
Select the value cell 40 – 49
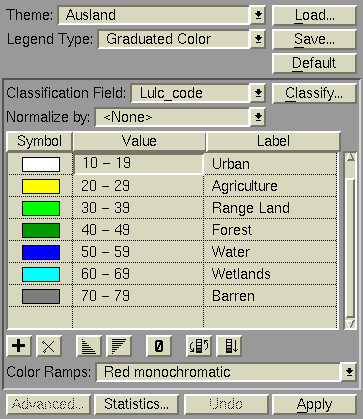138,230
